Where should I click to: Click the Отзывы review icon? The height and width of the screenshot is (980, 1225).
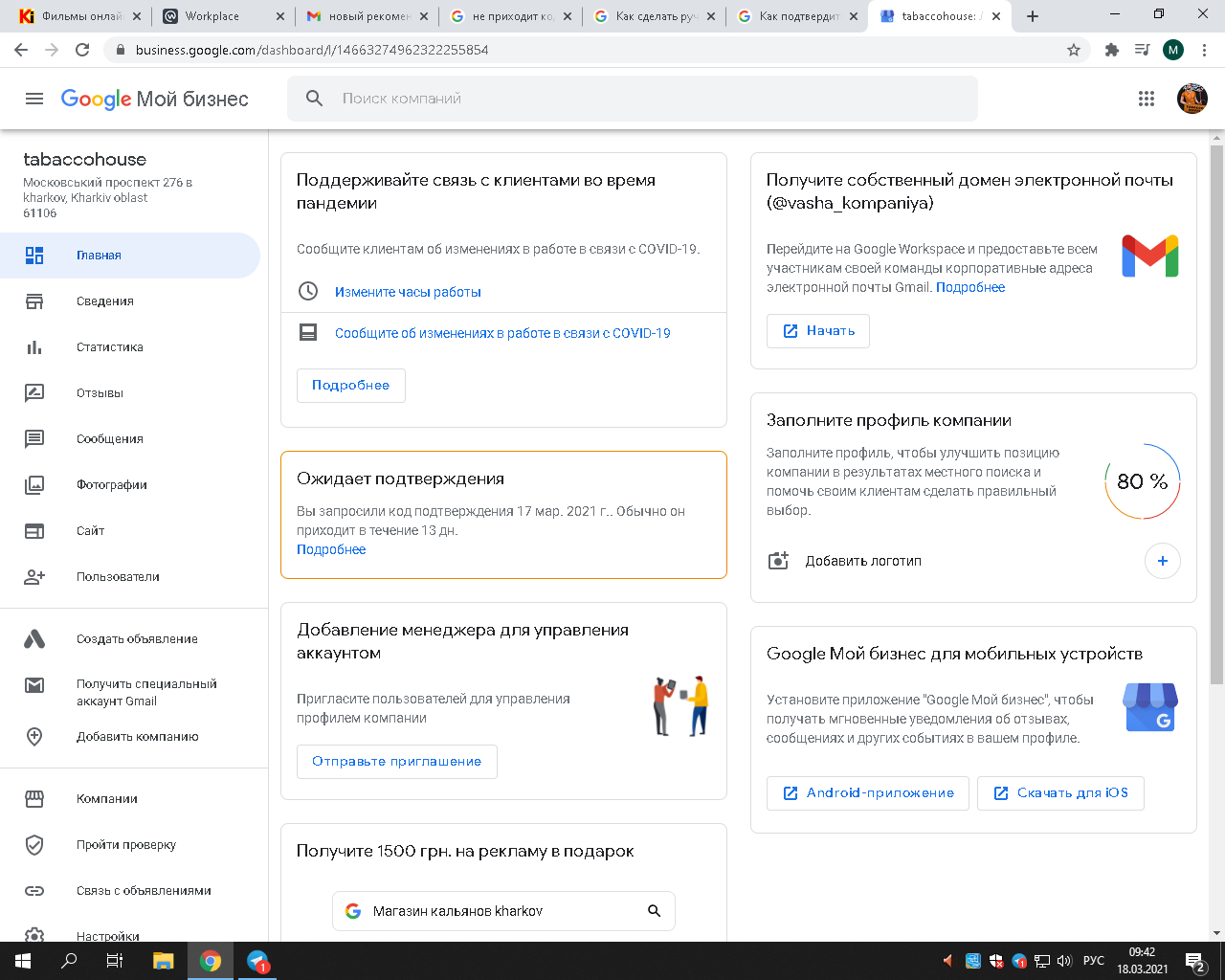34,393
